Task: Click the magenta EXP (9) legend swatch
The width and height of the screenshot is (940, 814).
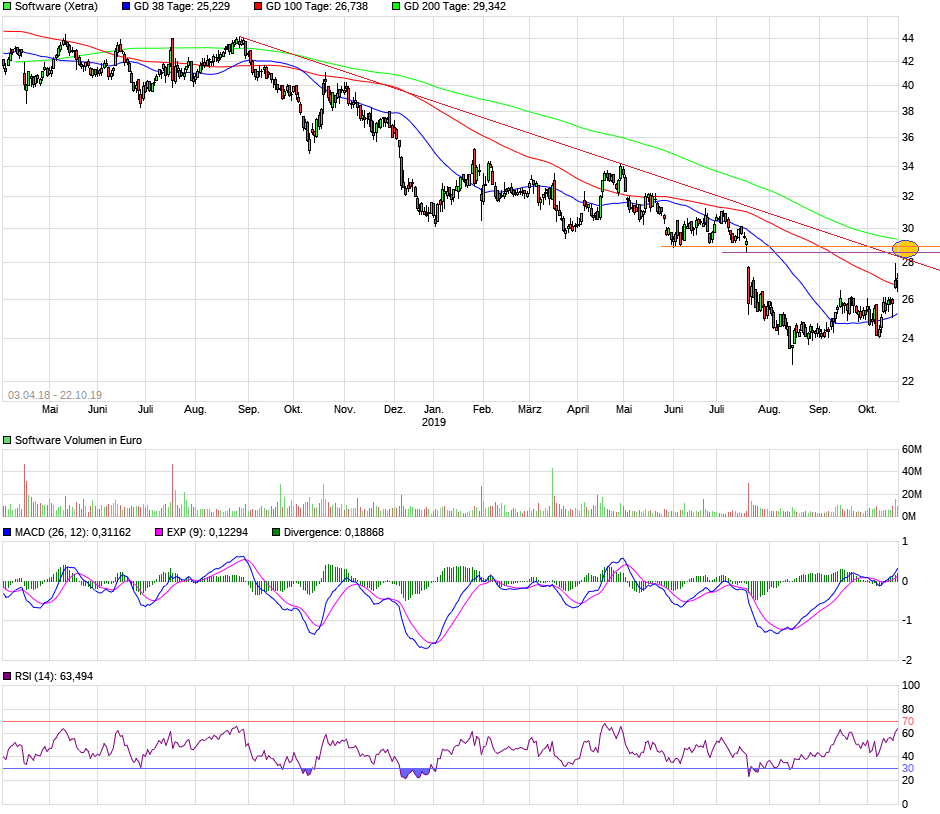Action: [x=159, y=532]
